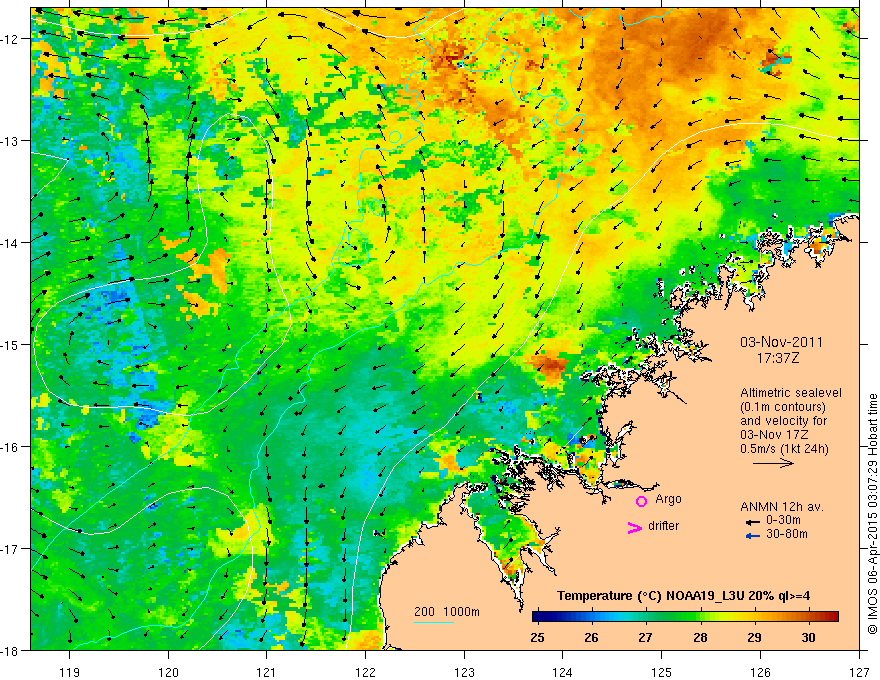This screenshot has height=680, width=880.
Task: Click the '27' color bar tick label
Action: pyautogui.click(x=645, y=638)
